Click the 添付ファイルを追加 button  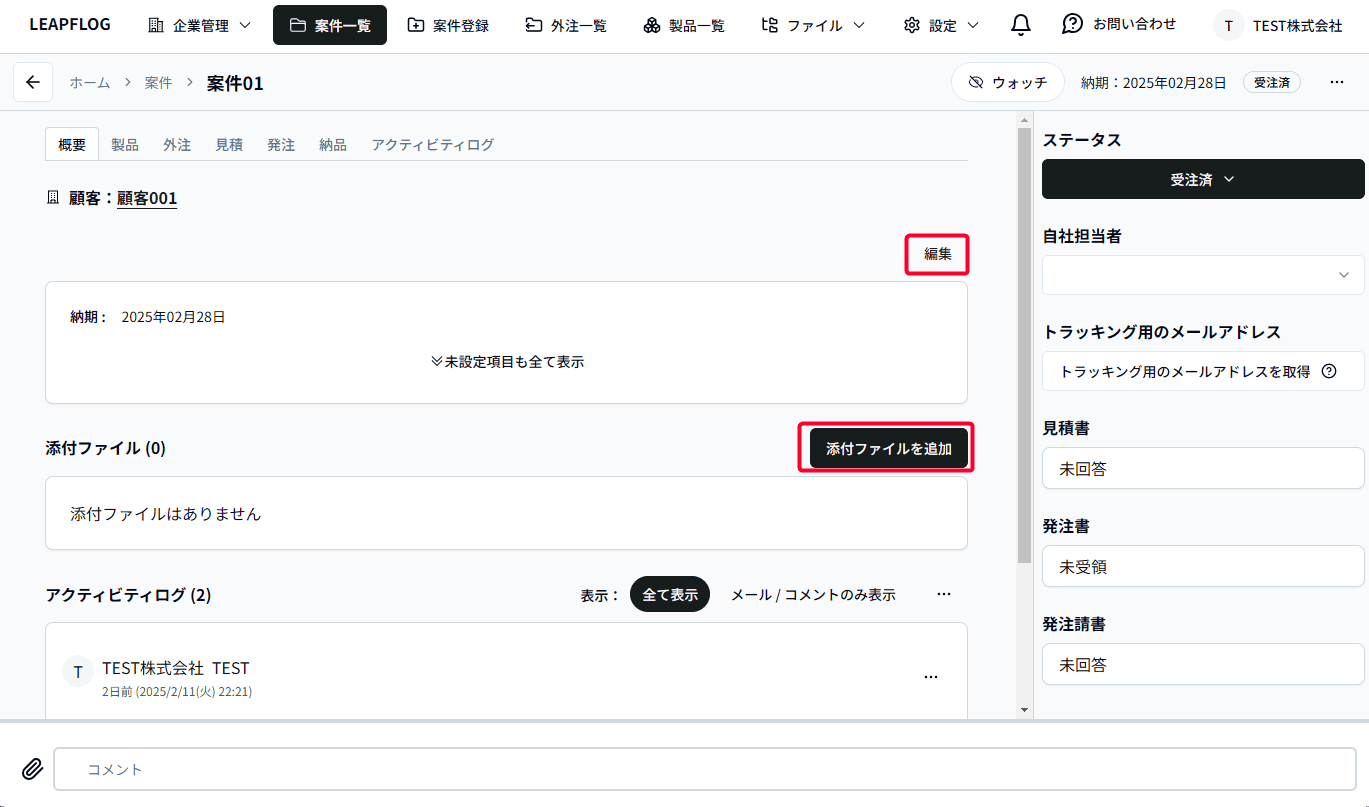tap(888, 449)
